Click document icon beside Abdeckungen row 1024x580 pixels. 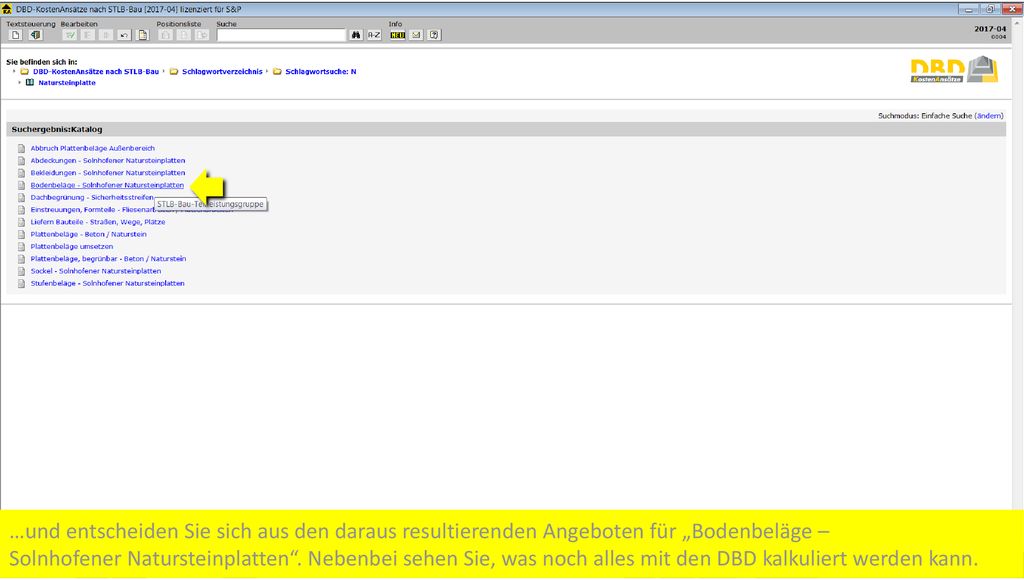pos(22,161)
